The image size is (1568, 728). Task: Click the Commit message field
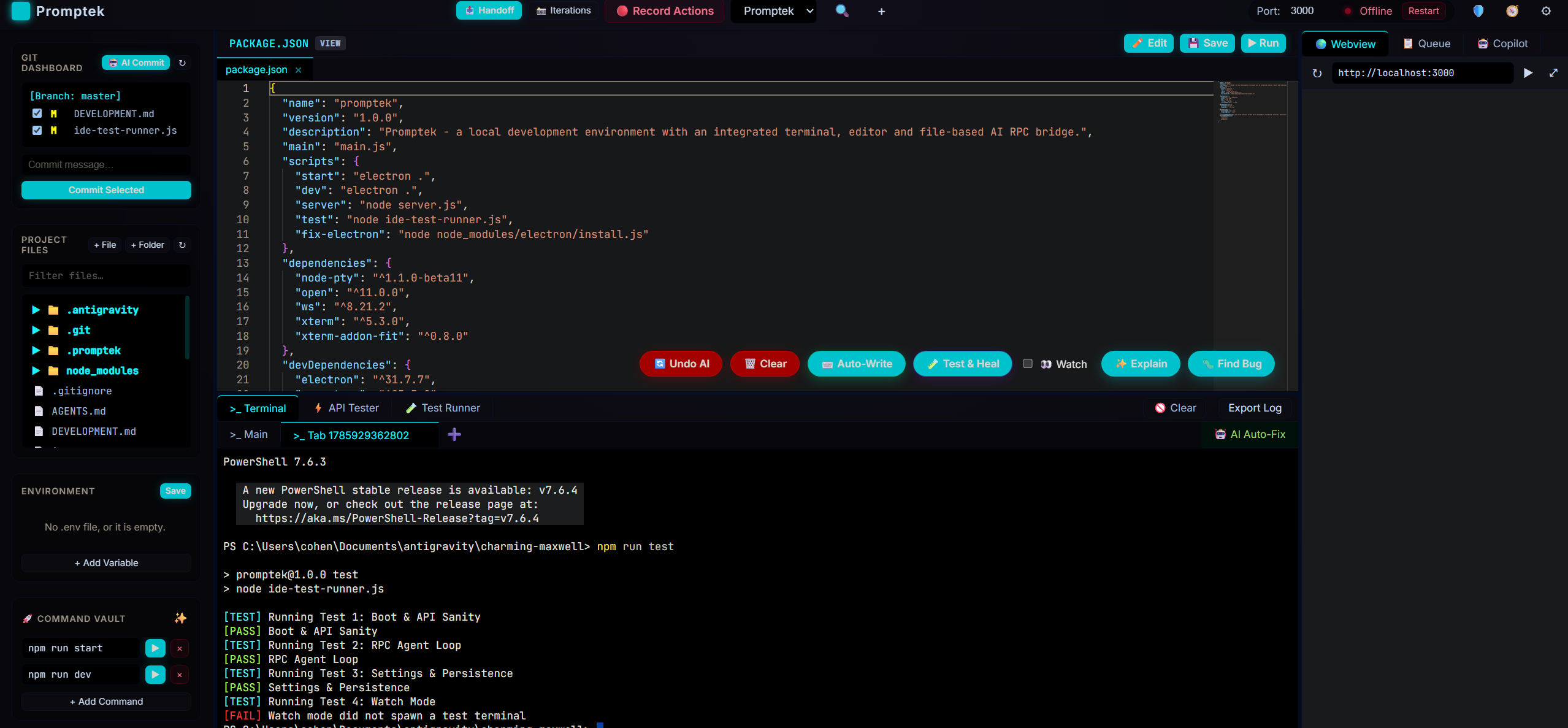(x=106, y=164)
